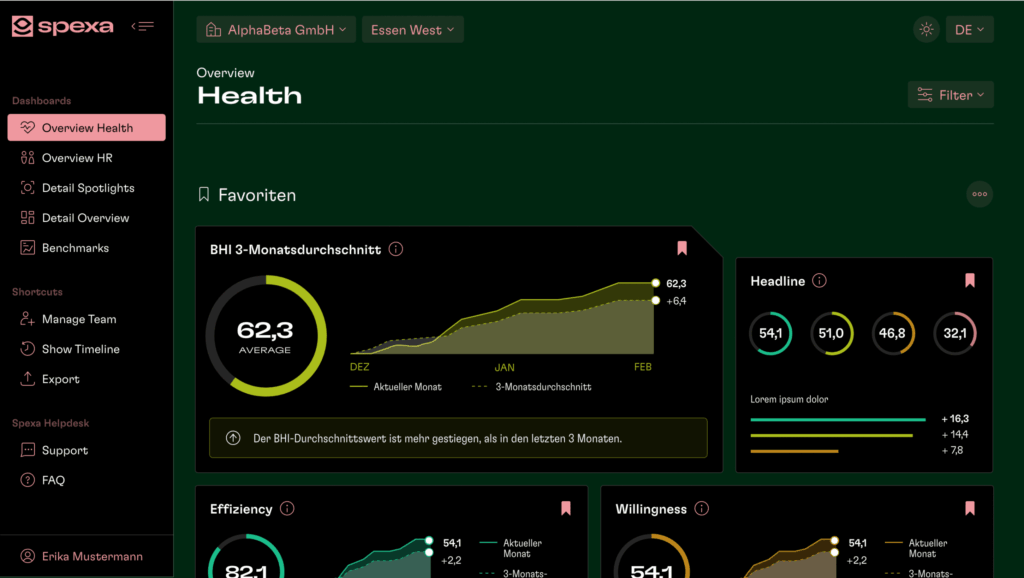This screenshot has width=1024, height=578.
Task: Open the Filter options
Action: click(x=950, y=95)
